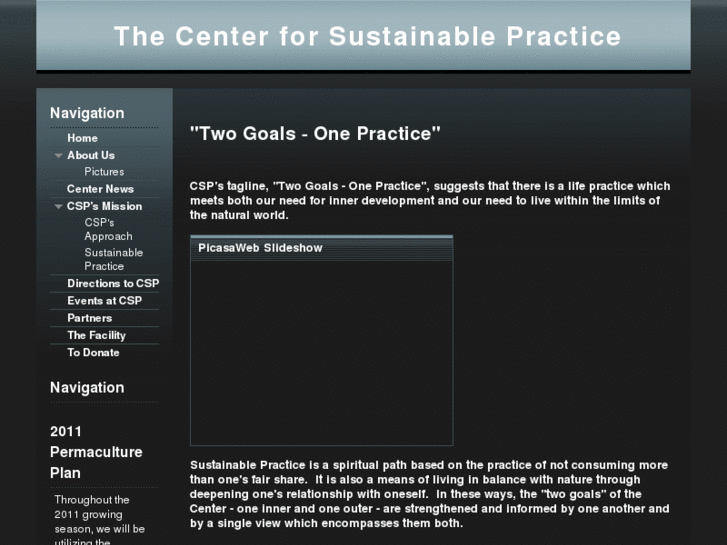Open the Sustainable Practice subpage

[113, 259]
